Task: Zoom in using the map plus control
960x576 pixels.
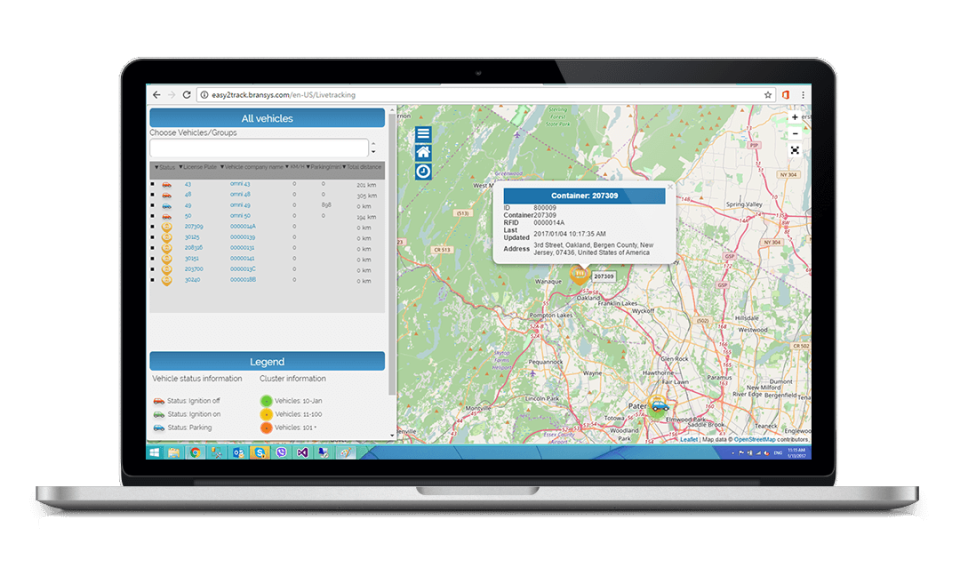Action: point(795,117)
